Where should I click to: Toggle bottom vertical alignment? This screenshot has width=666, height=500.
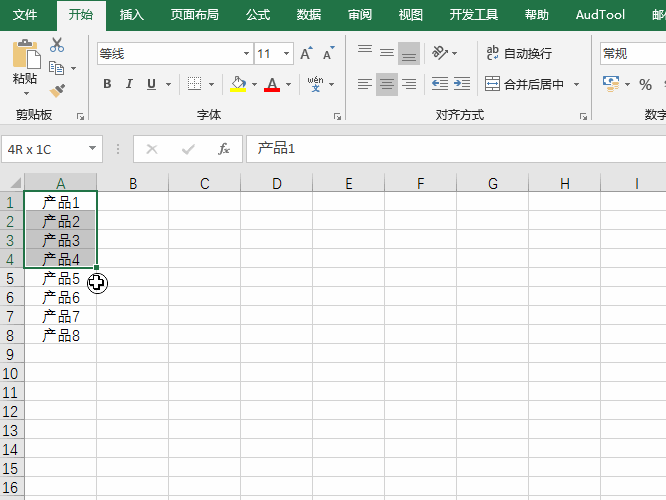[x=409, y=54]
